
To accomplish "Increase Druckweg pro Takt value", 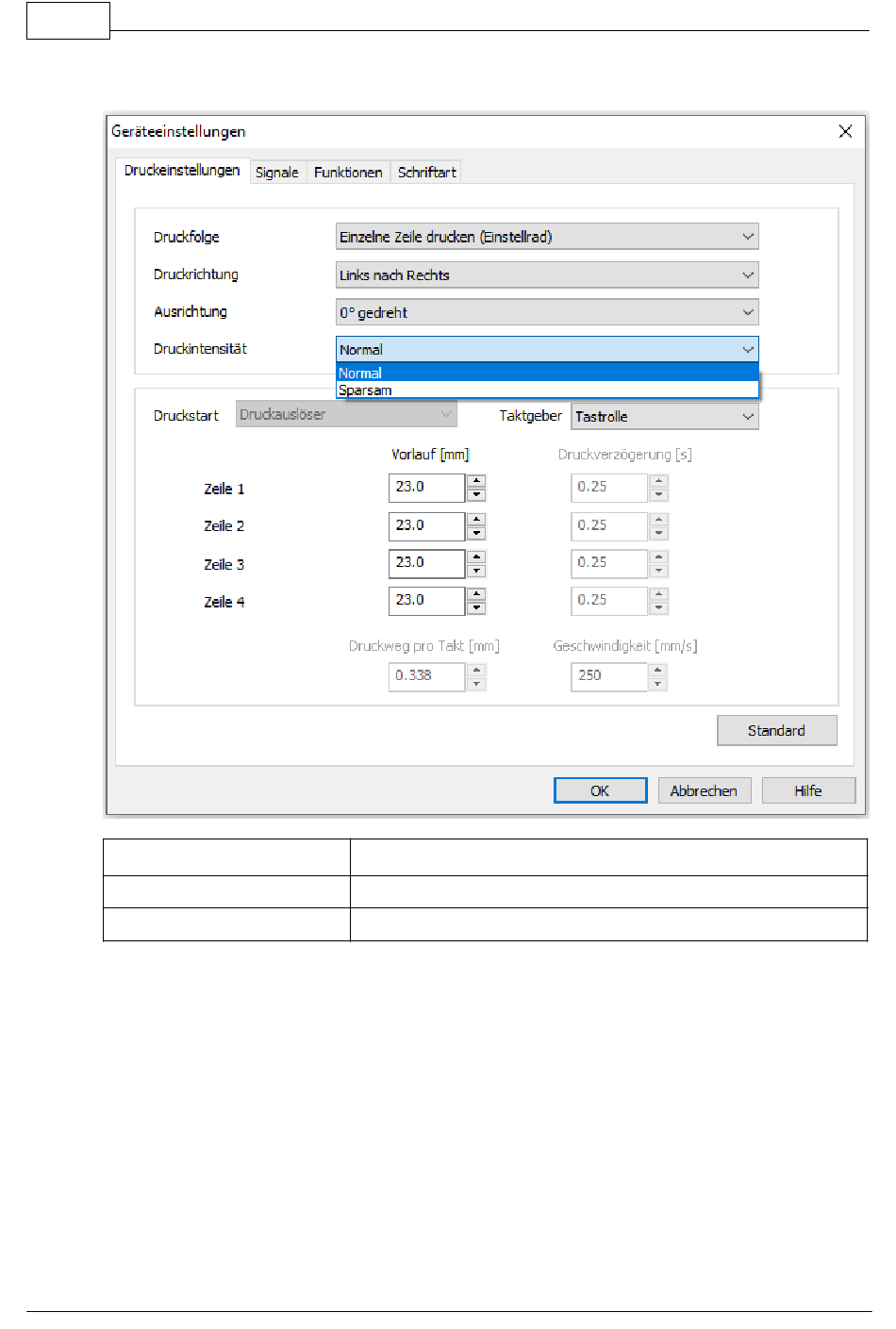I will pos(476,670).
